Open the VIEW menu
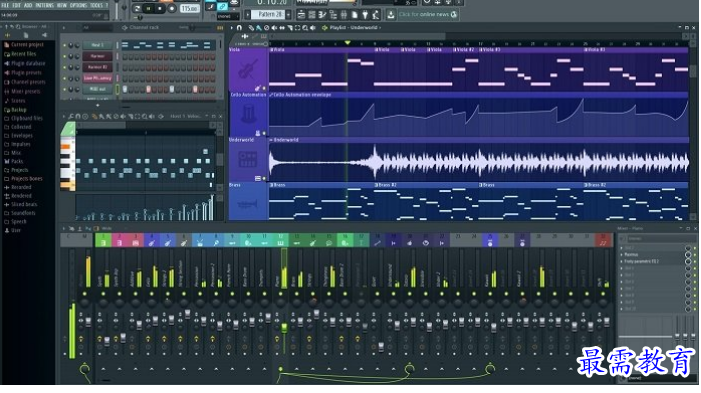This screenshot has width=701, height=393. [62, 5]
